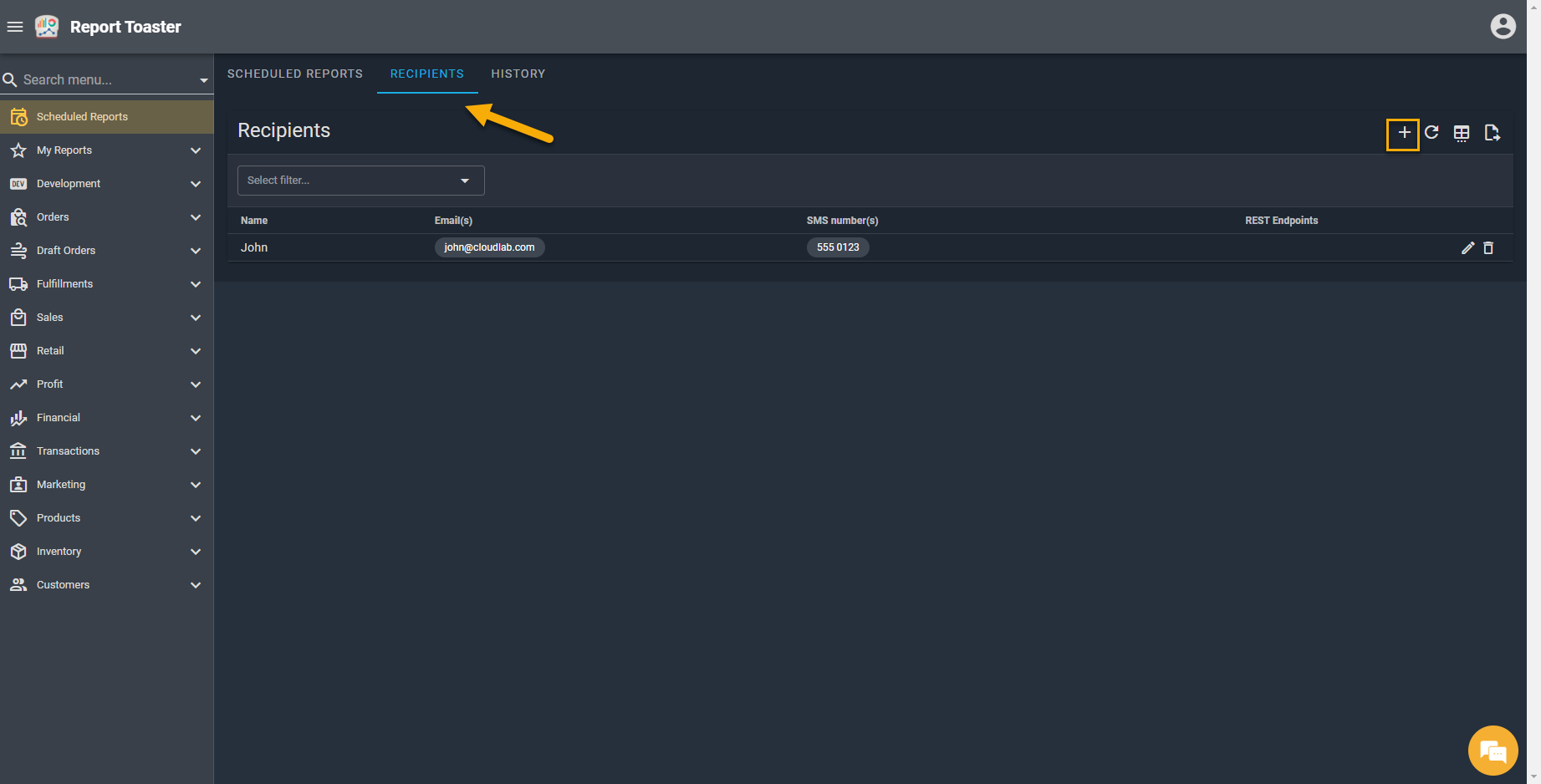The height and width of the screenshot is (784, 1541).
Task: Click the export file icon
Action: point(1492,133)
